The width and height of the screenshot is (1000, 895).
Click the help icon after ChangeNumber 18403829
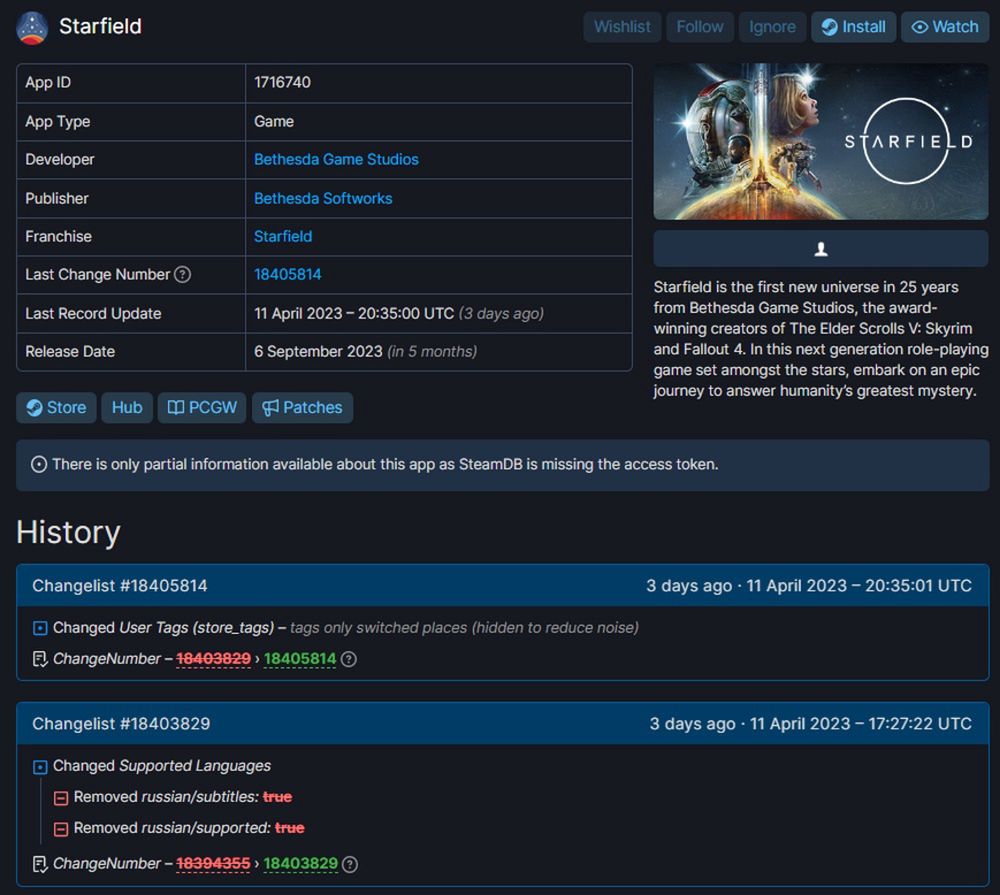click(x=350, y=864)
